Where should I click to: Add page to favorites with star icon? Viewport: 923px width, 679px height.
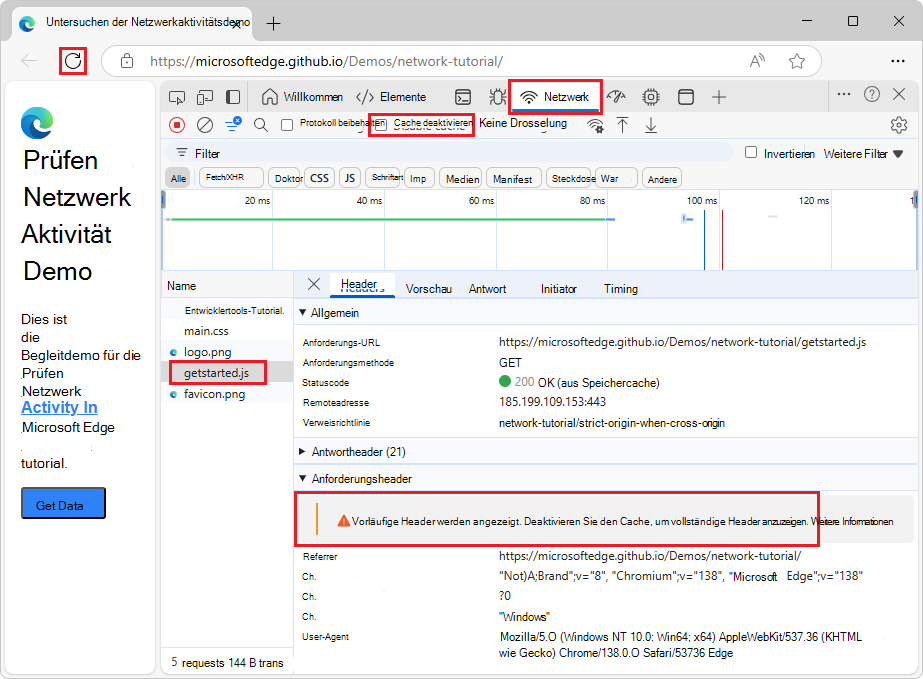pyautogui.click(x=797, y=61)
